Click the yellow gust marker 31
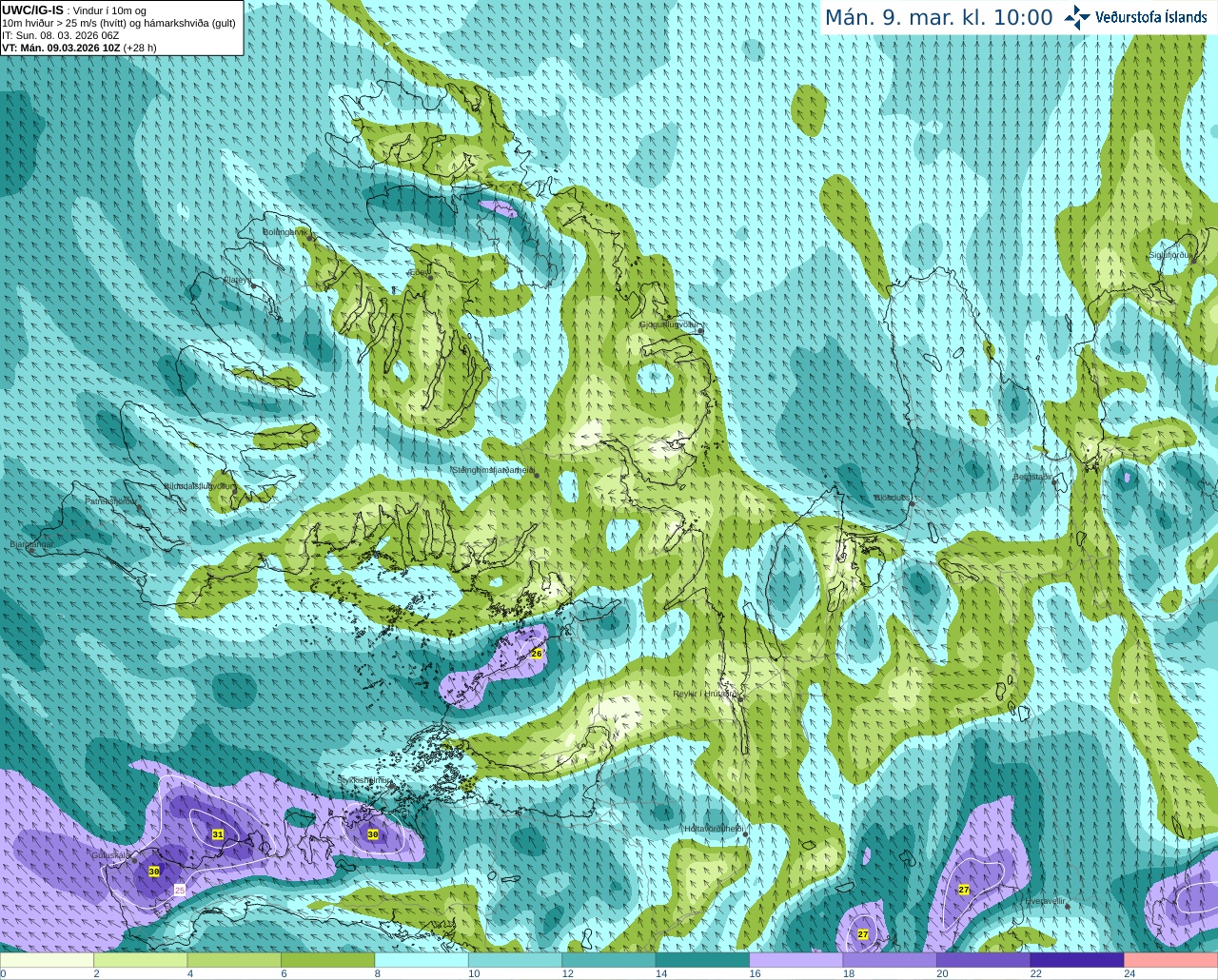 click(218, 834)
